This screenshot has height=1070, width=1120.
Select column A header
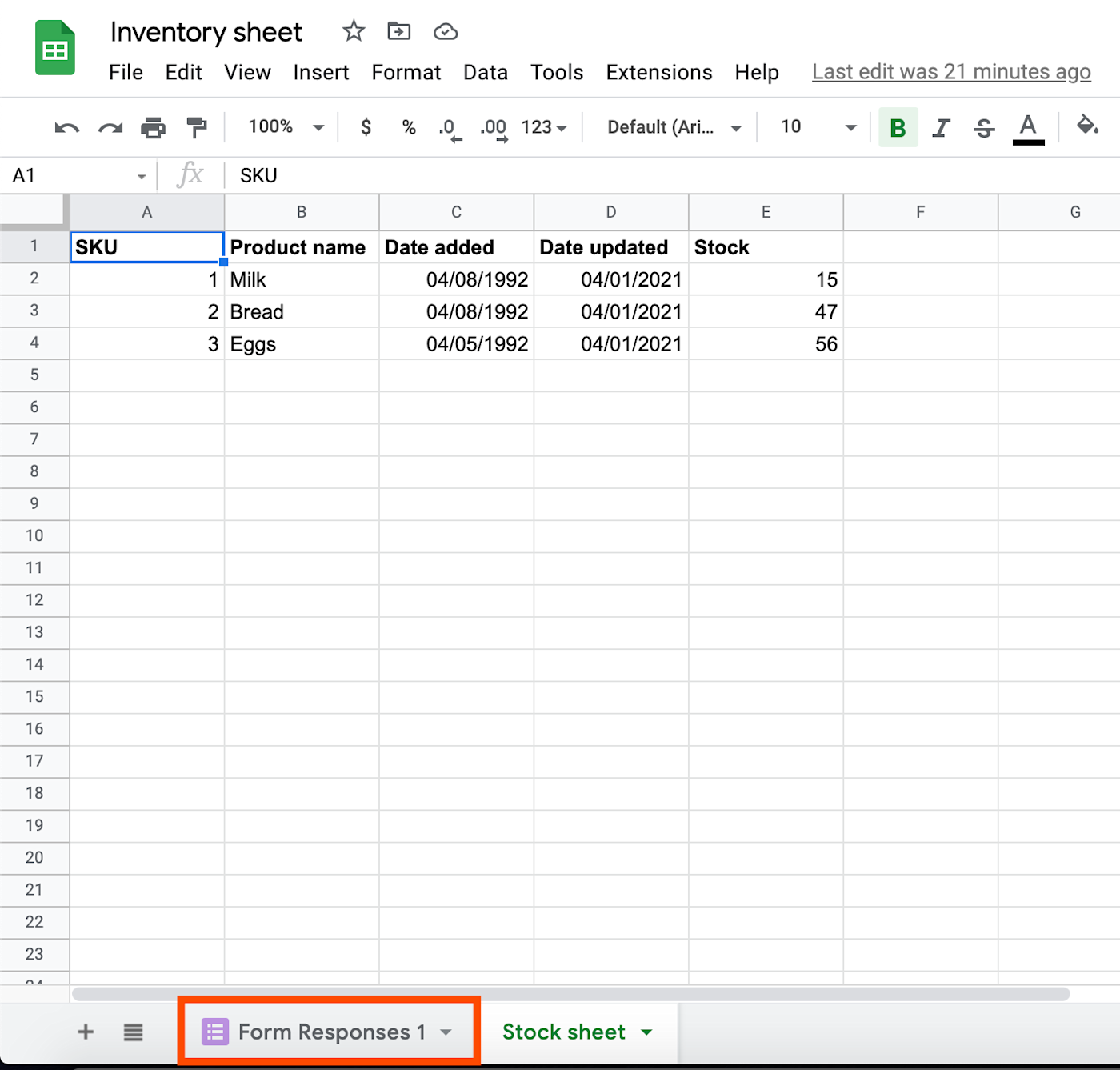pyautogui.click(x=147, y=212)
